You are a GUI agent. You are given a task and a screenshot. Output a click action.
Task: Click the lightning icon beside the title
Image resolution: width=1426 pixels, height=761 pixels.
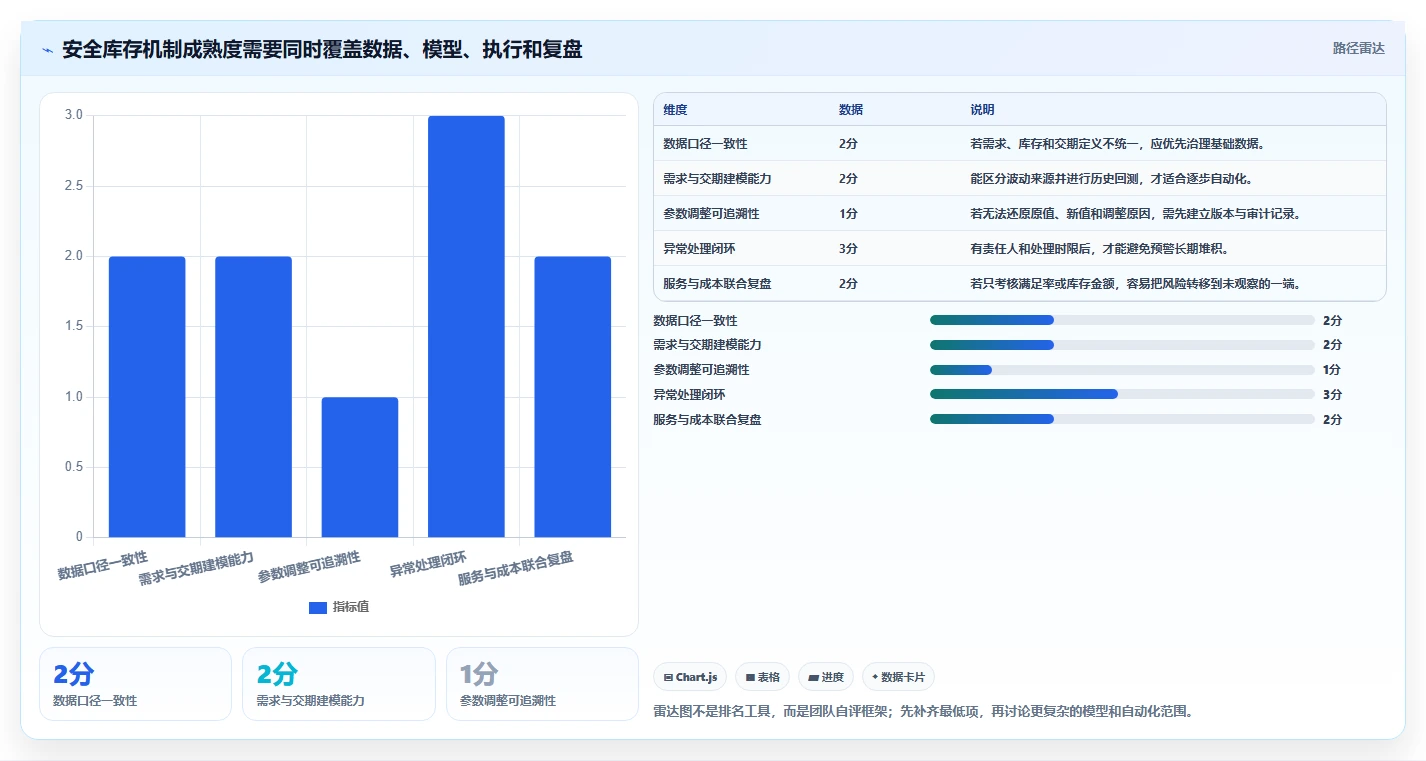point(48,50)
